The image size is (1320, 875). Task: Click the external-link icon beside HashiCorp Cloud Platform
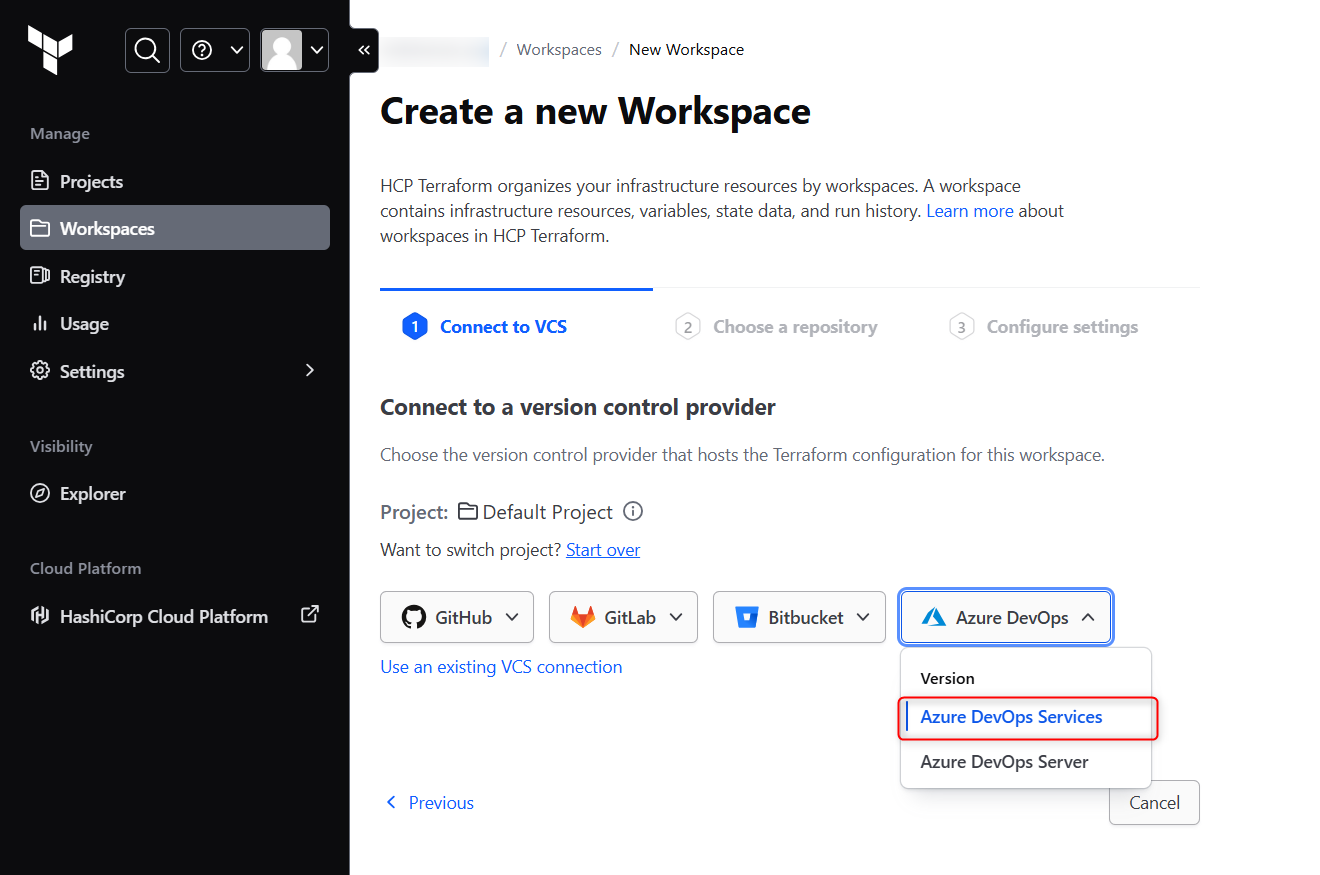310,615
